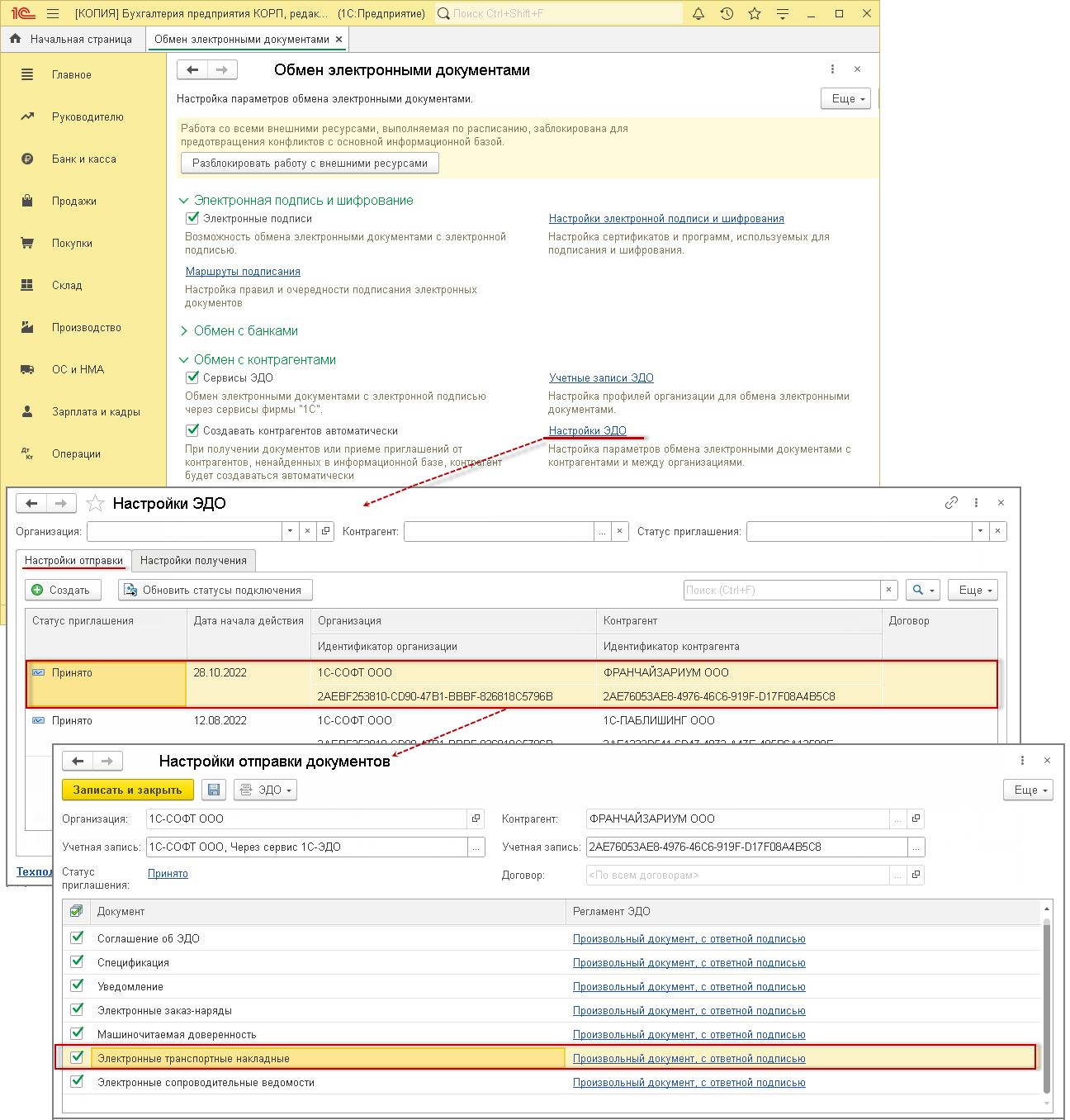Open Еще menu in Настройки отправки документов
Image resolution: width=1070 pixels, height=1120 pixels.
pos(1028,790)
